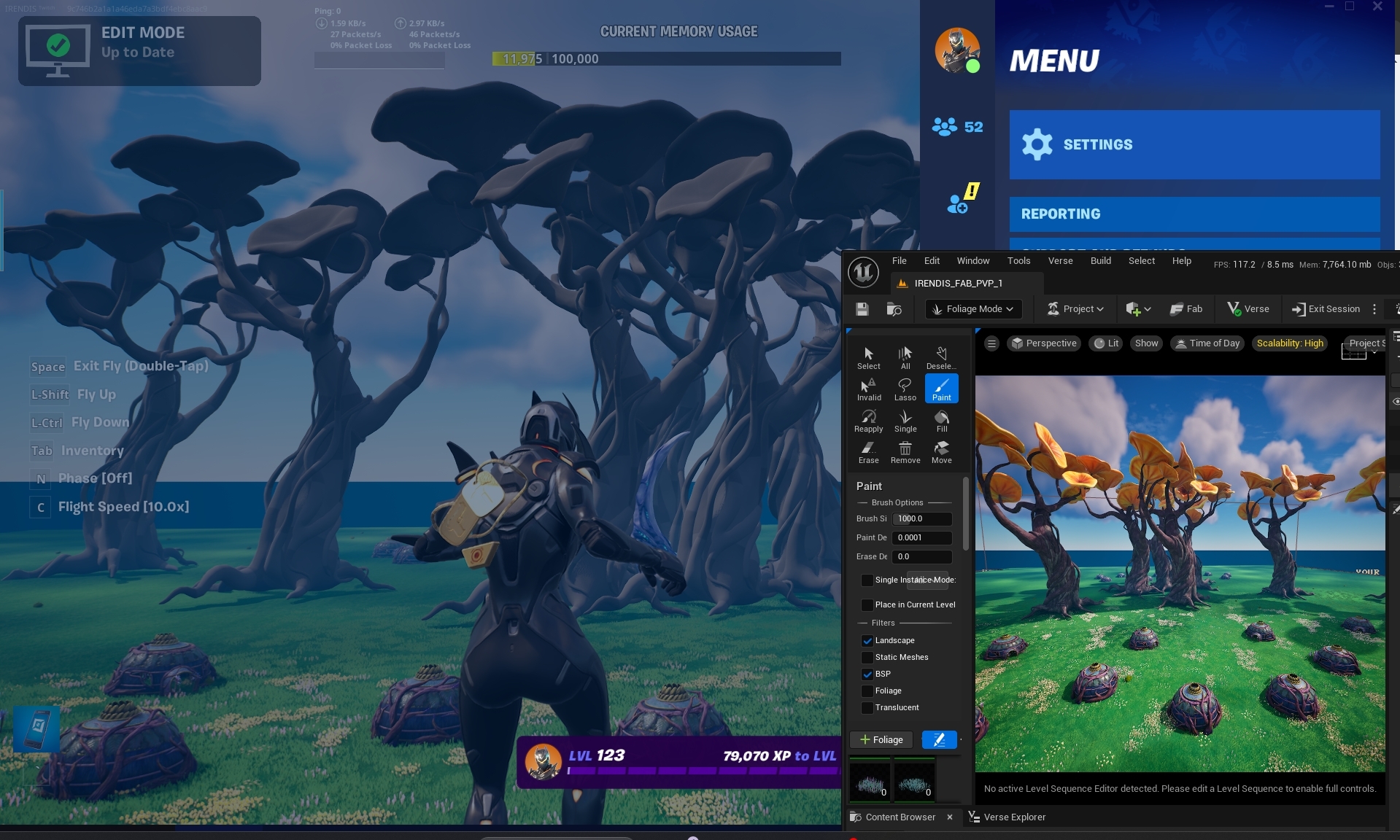Image resolution: width=1400 pixels, height=840 pixels.
Task: Uncheck the BSP filter
Action: click(867, 674)
